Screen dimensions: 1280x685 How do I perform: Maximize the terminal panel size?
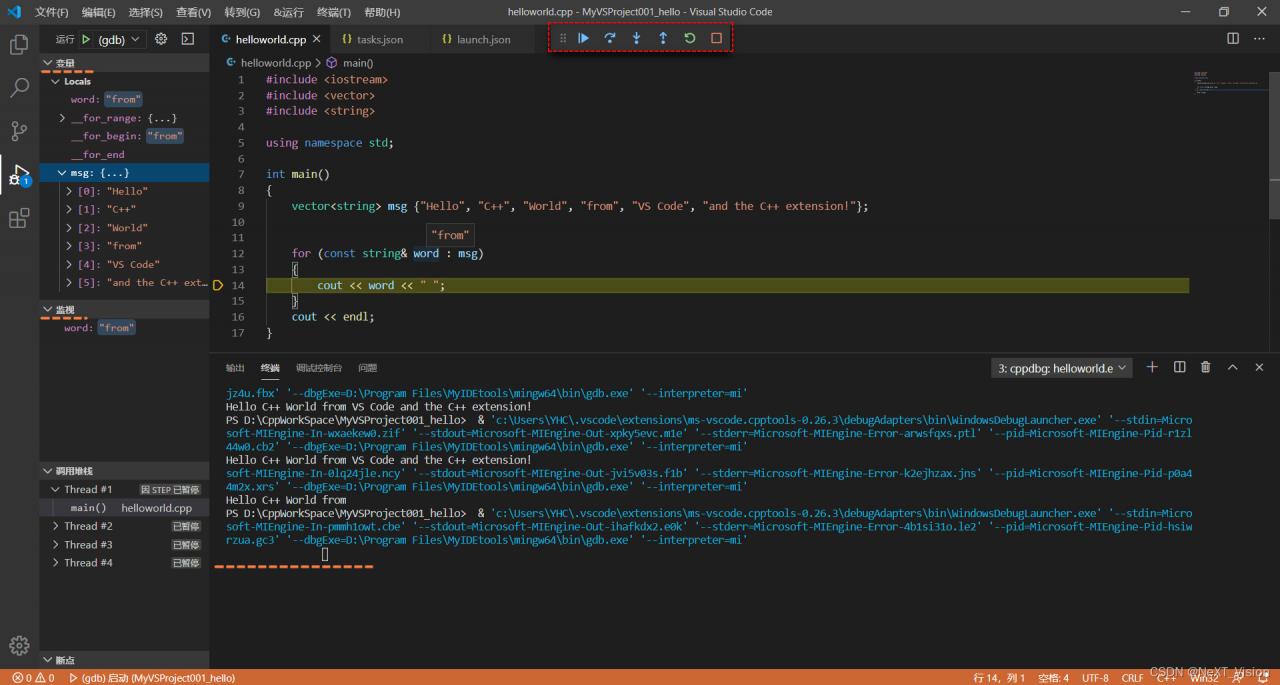coord(1232,367)
